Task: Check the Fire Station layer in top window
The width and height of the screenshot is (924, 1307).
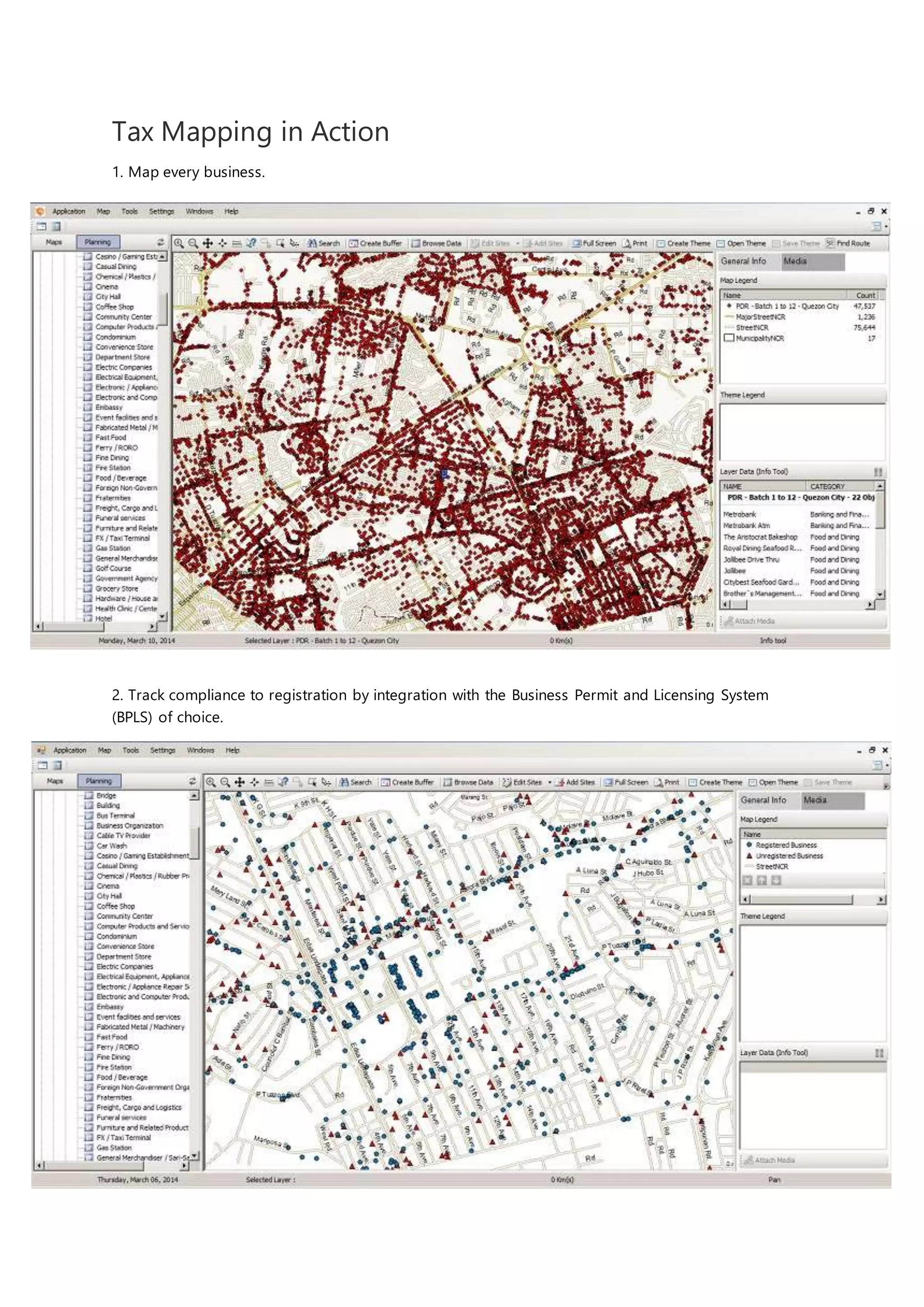Action: pos(88,468)
